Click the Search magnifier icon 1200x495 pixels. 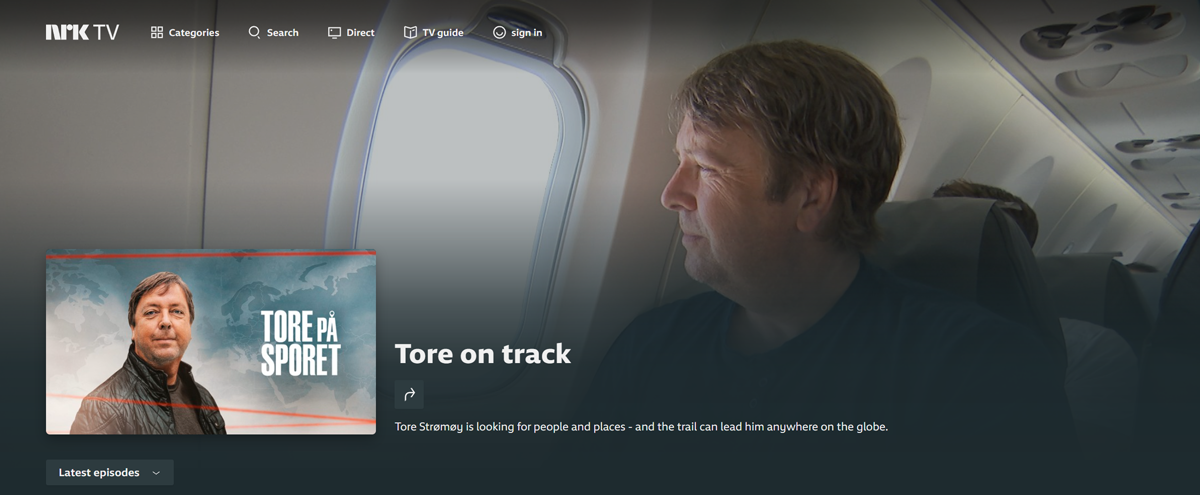pos(254,32)
